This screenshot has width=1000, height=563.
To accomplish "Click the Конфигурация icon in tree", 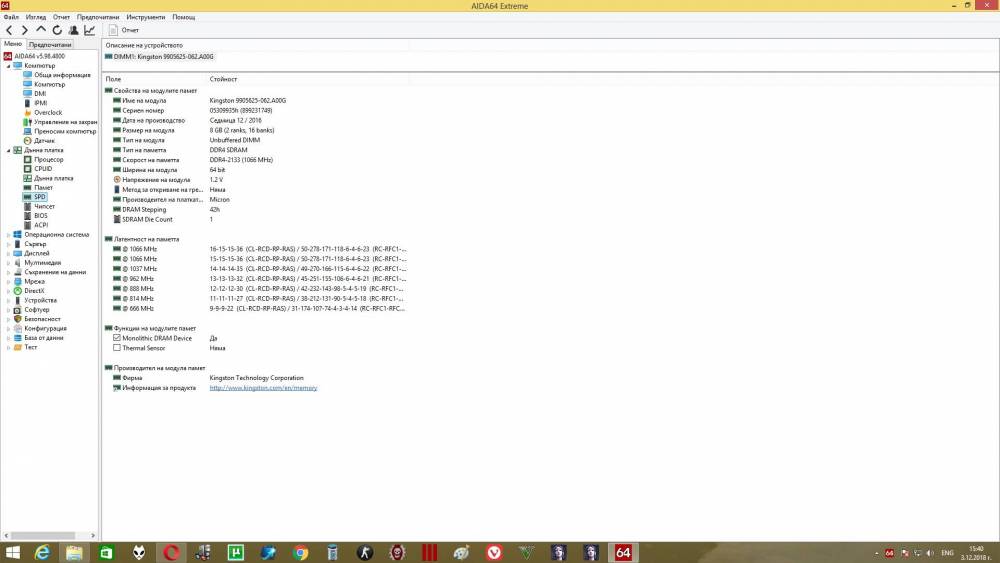I will [x=18, y=328].
